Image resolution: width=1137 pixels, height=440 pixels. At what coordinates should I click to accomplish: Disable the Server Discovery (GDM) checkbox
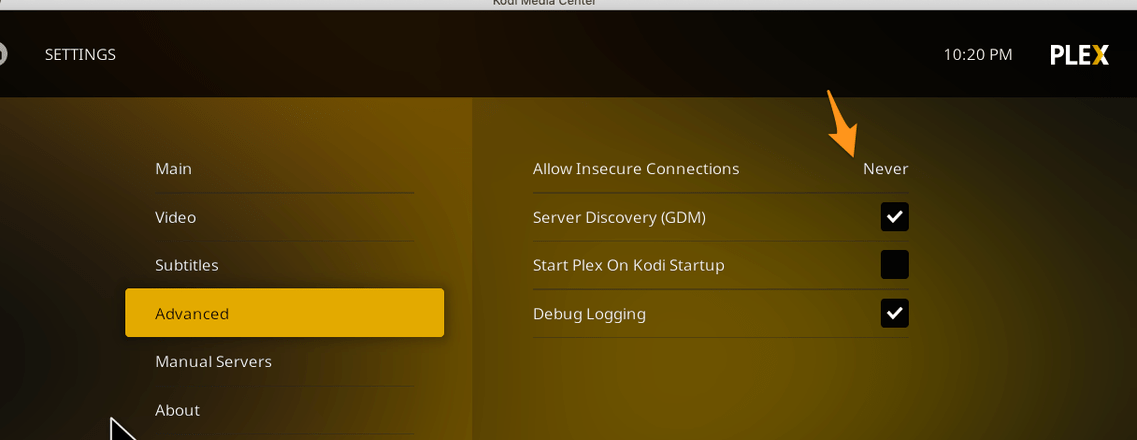pyautogui.click(x=895, y=217)
